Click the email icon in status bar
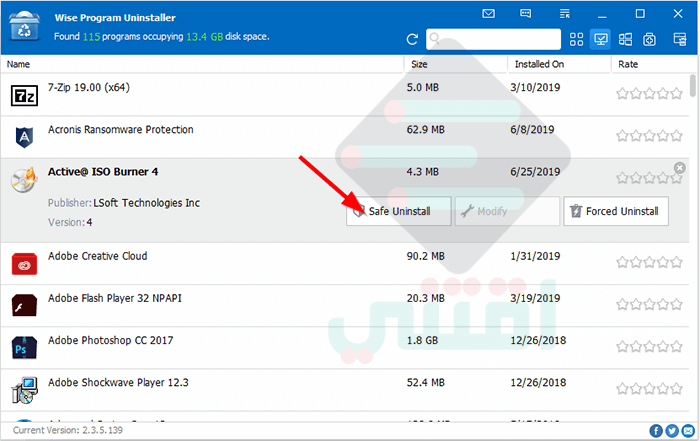Viewport: 700px width, 441px height. click(x=688, y=431)
